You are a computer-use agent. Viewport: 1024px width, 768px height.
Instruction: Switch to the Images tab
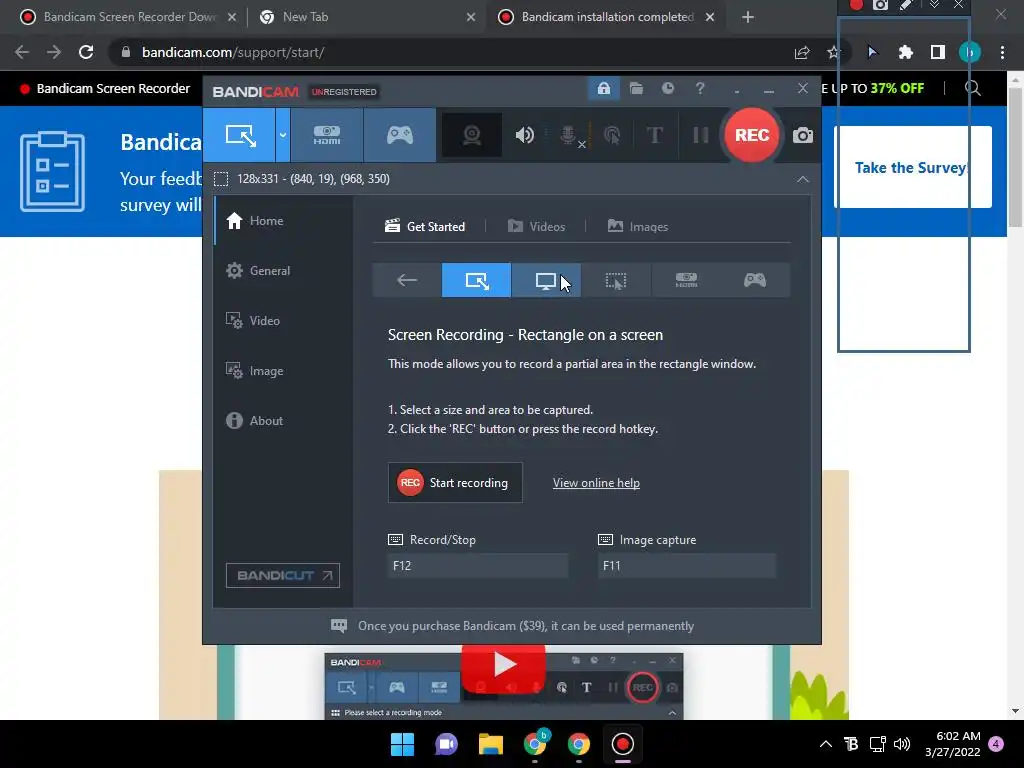637,227
